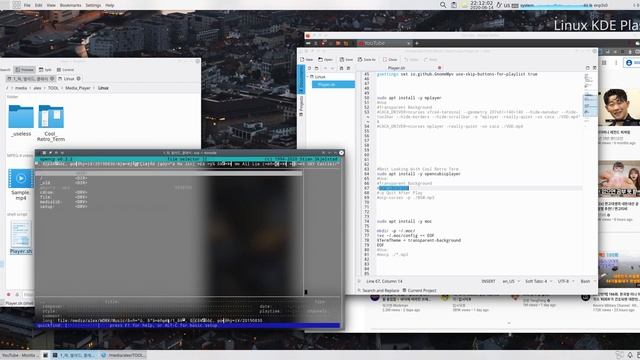Switch to the Player.sh document tab
Viewport: 640px width, 360px height.
[x=396, y=68]
